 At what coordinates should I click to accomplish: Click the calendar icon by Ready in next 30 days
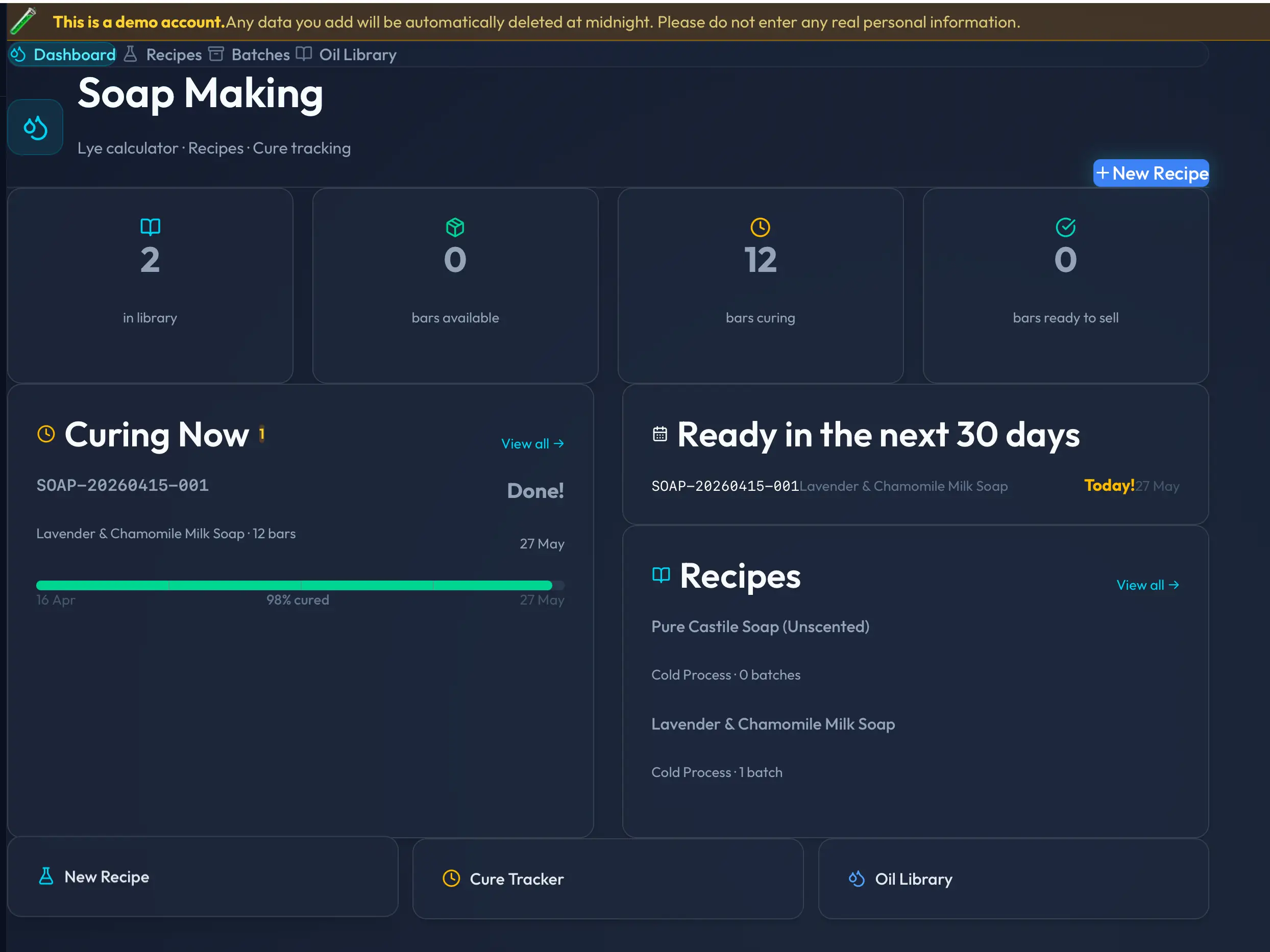click(660, 434)
